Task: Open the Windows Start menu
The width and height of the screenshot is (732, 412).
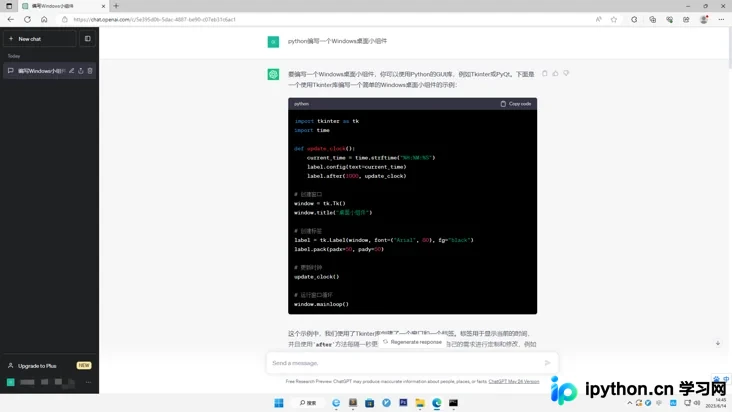Action: point(279,403)
